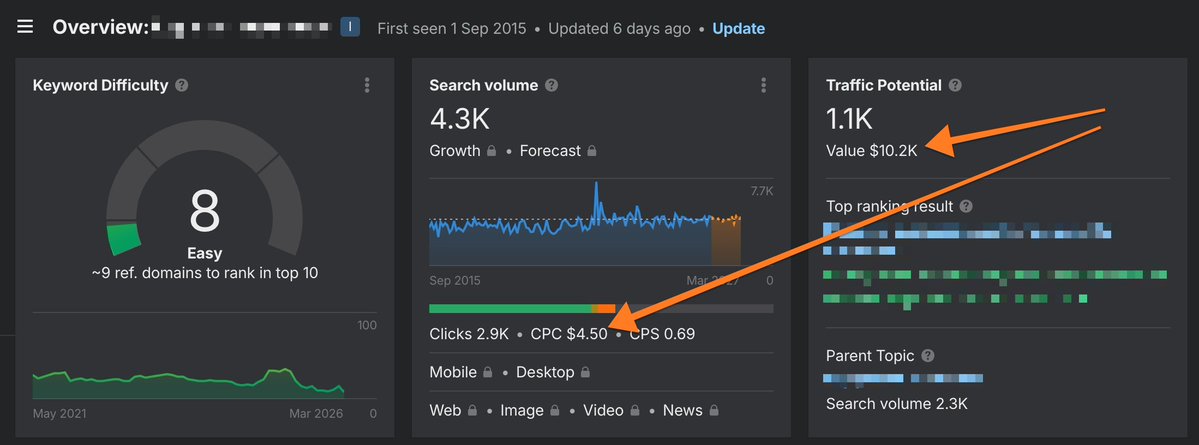The height and width of the screenshot is (445, 1199).
Task: Open the hamburger navigation menu
Action: click(25, 28)
